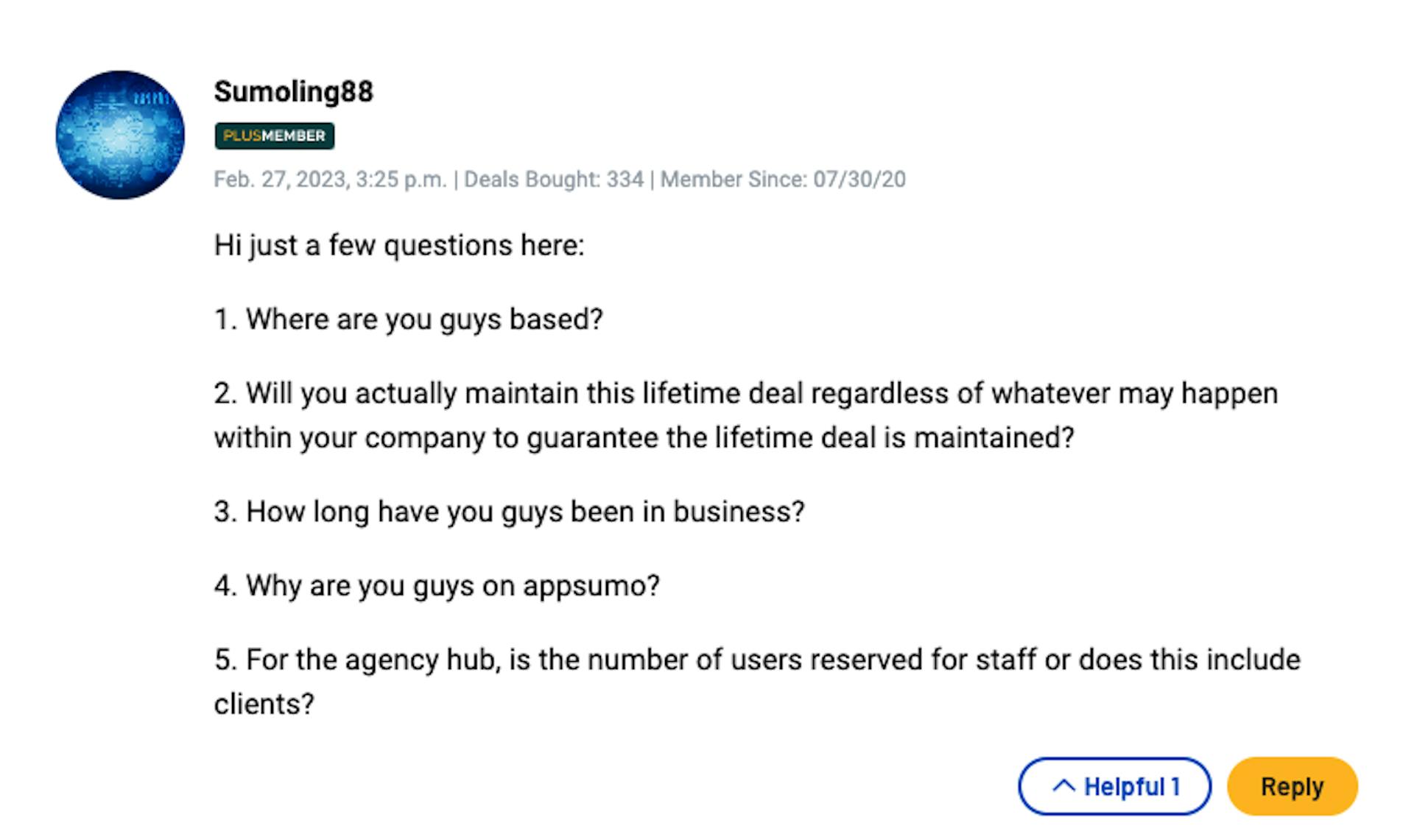Viewport: 1414px width, 840px height.
Task: Open the Sumoling88 username link
Action: click(293, 92)
